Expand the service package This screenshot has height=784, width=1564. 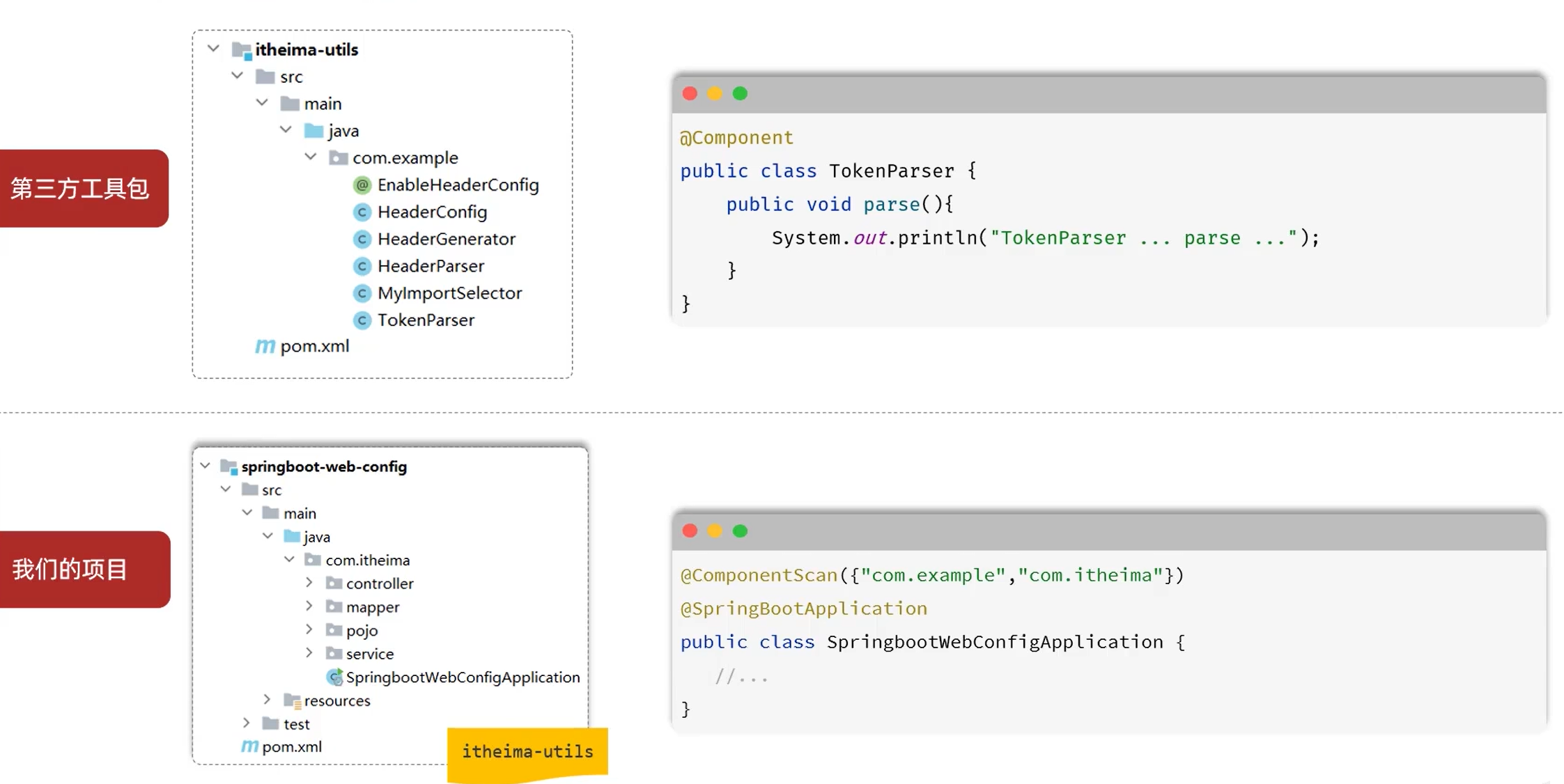[309, 653]
